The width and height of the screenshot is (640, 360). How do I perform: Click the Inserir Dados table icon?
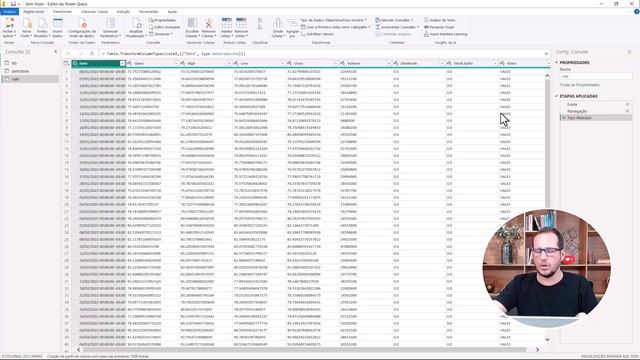58,24
